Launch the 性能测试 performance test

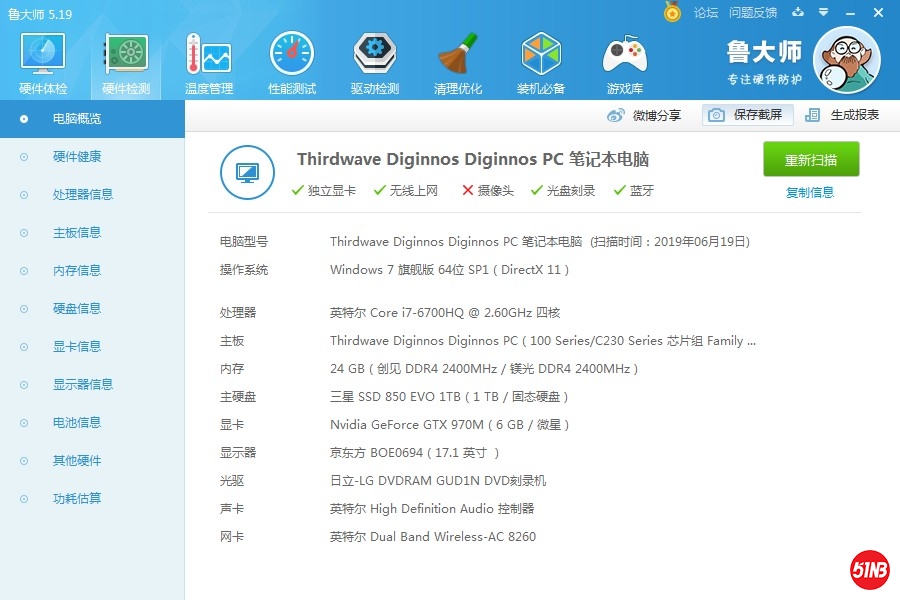point(291,60)
